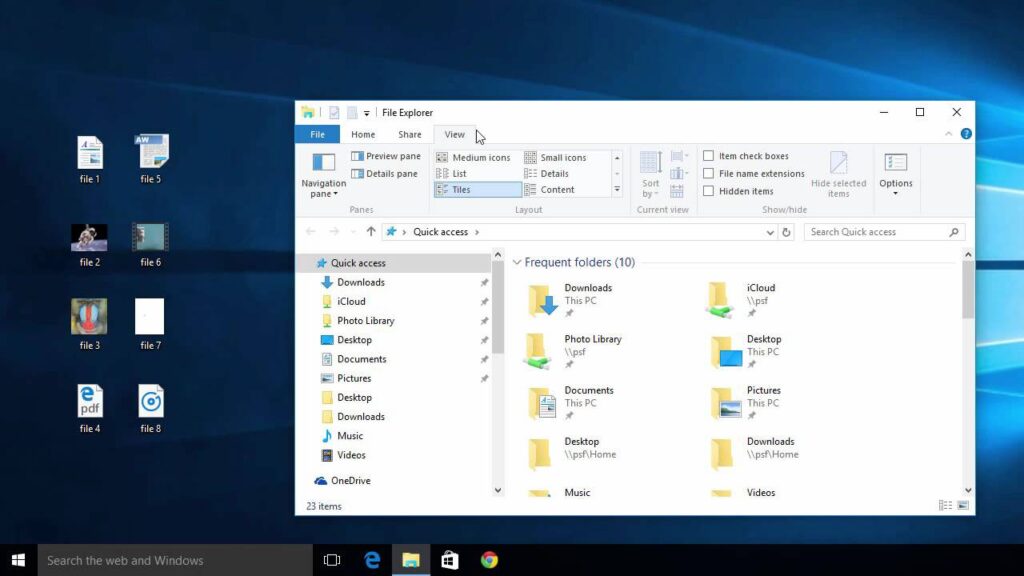Show Hidden items
1024x576 pixels.
(710, 191)
